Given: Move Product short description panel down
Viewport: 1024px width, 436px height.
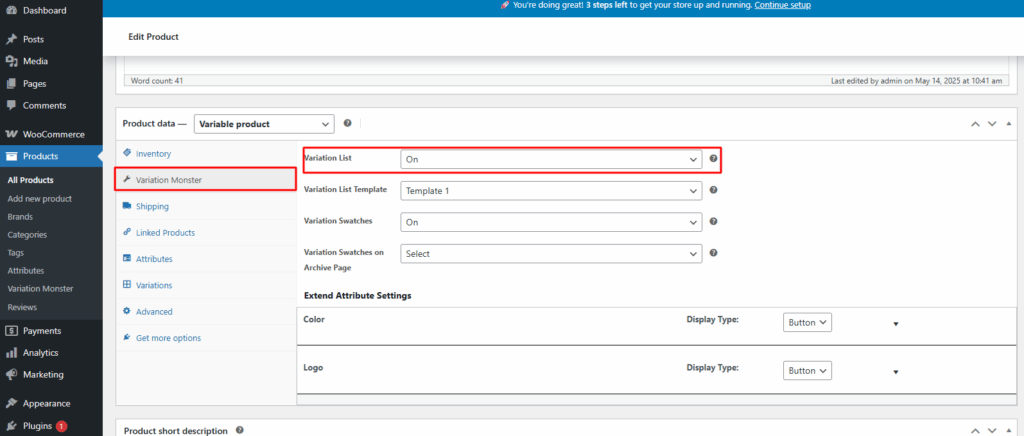Looking at the screenshot, I should (992, 431).
